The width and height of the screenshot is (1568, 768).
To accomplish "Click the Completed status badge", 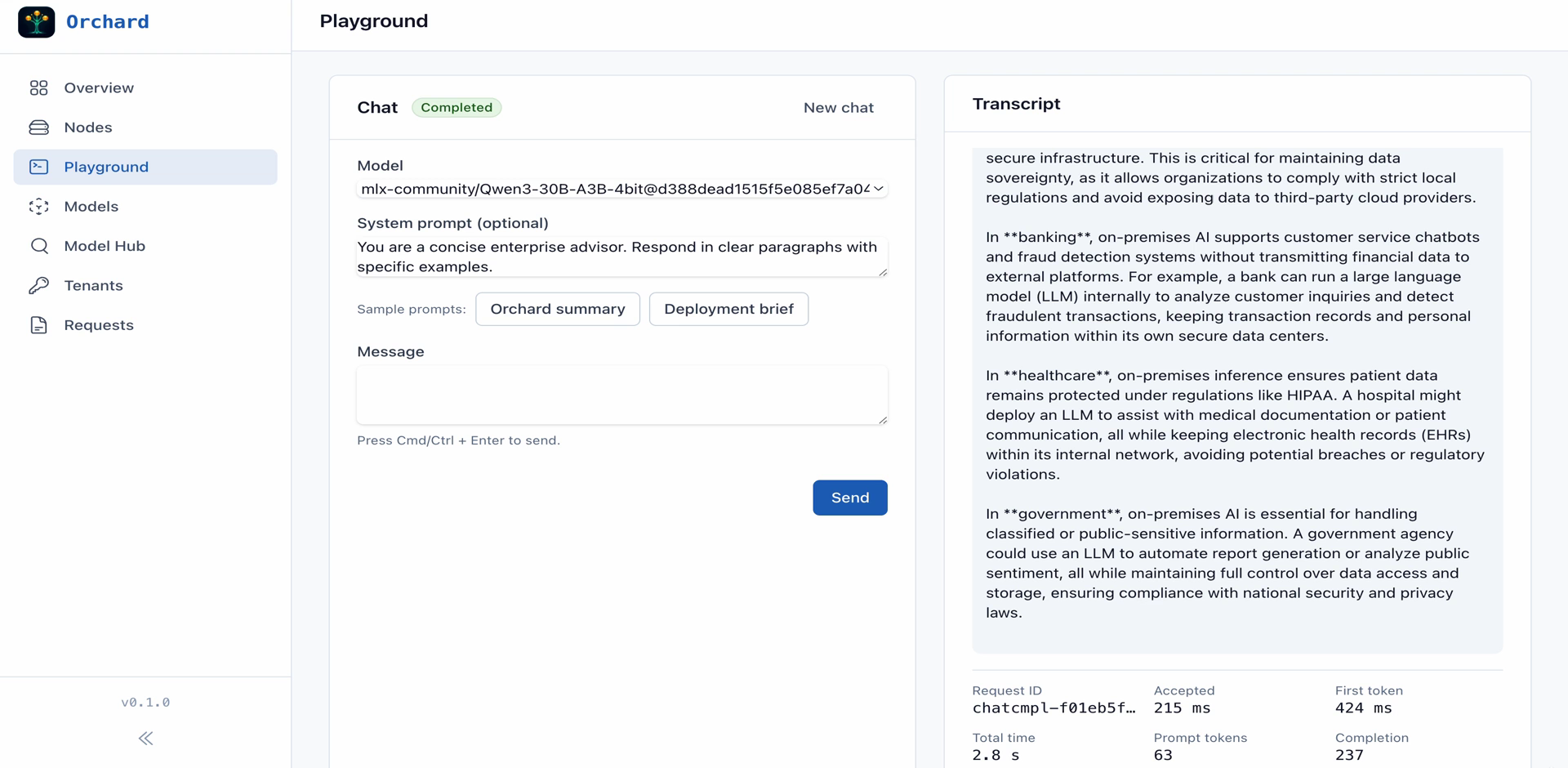I will [457, 107].
